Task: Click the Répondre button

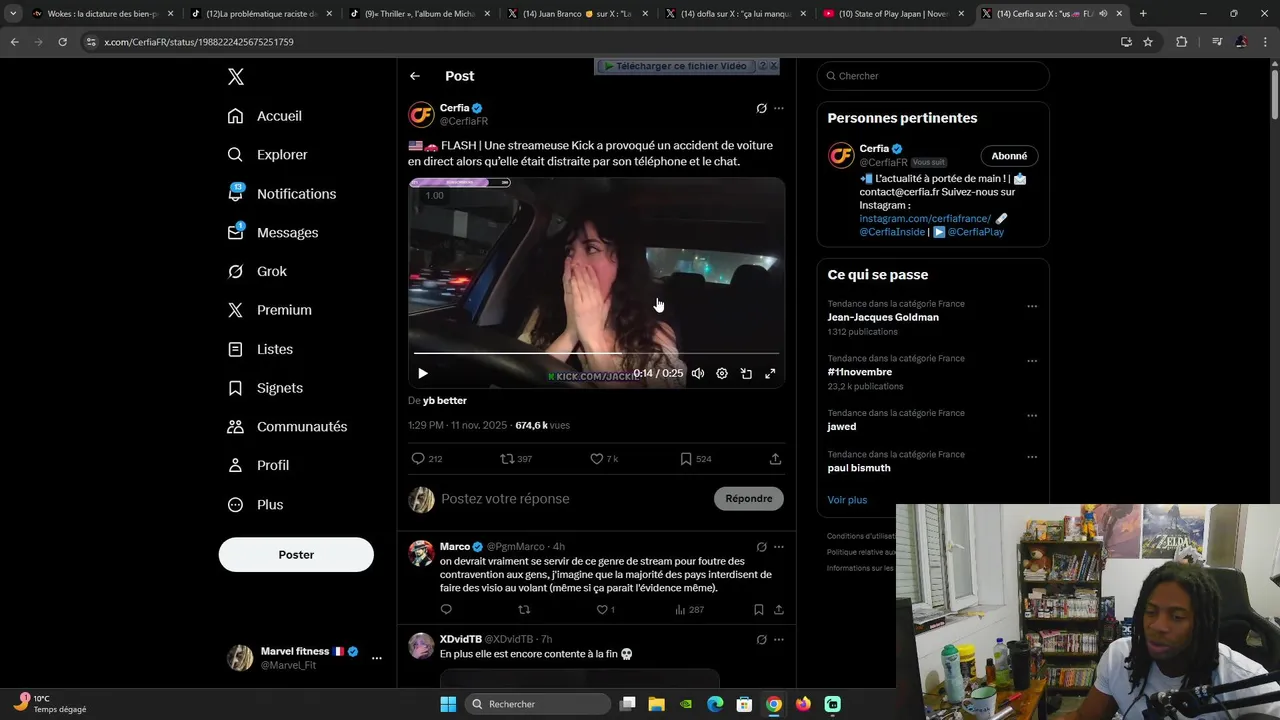Action: click(x=749, y=499)
